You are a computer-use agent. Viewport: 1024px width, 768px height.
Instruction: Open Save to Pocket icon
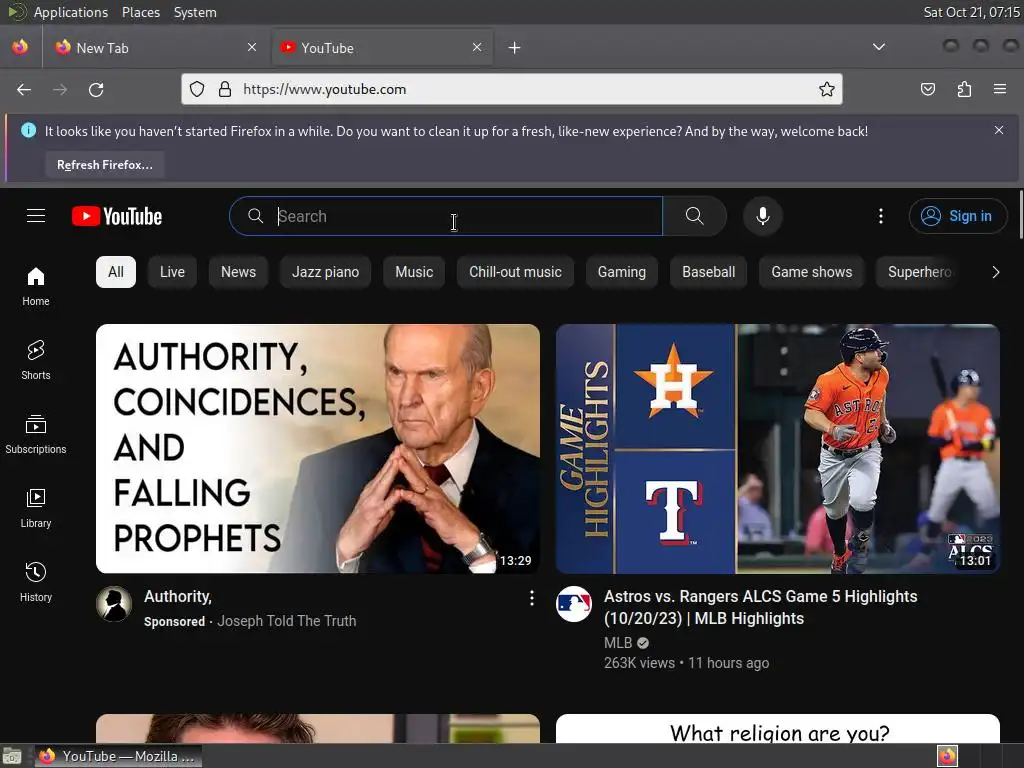(x=928, y=89)
